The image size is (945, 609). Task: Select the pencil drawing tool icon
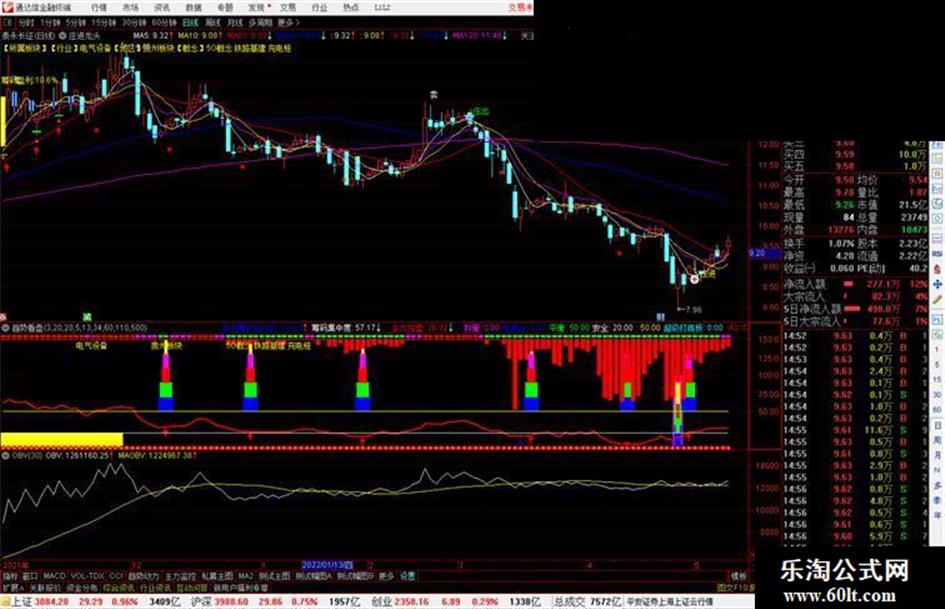tap(937, 299)
